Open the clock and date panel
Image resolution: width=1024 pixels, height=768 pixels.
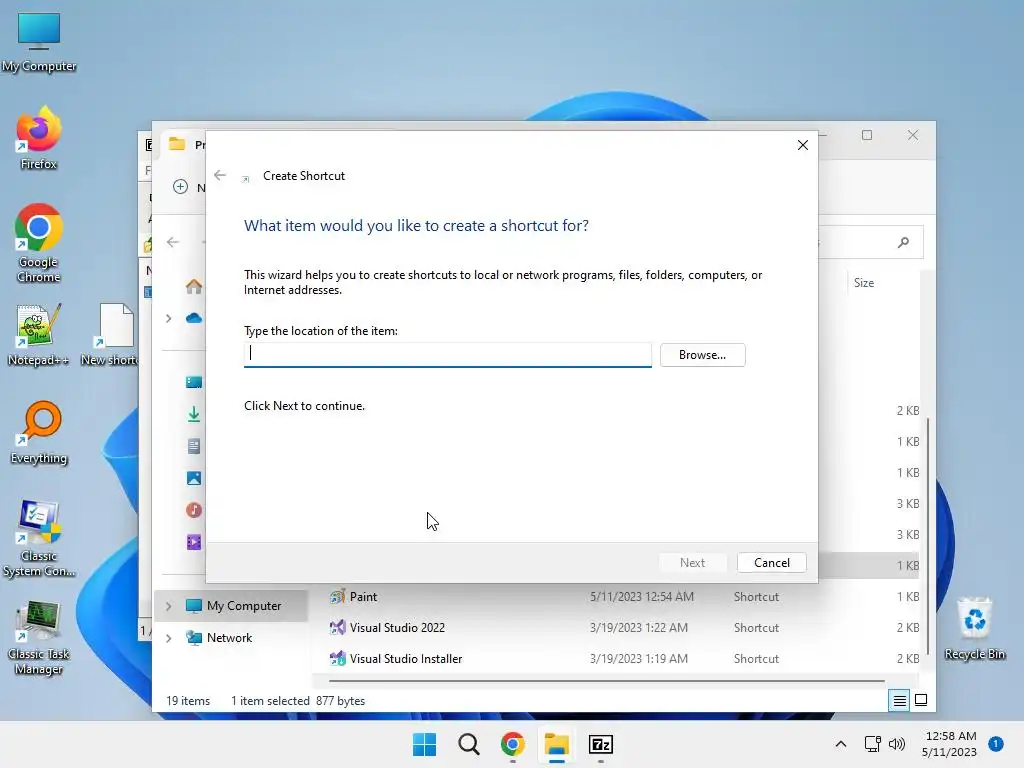pos(949,744)
